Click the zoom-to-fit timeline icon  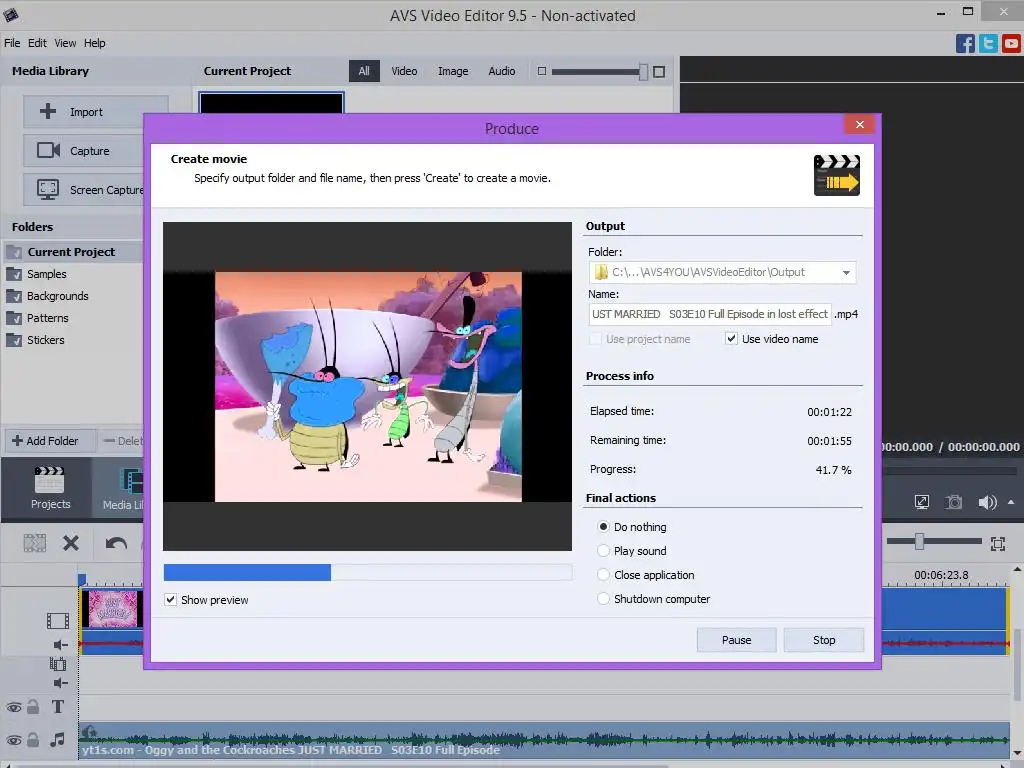point(998,543)
